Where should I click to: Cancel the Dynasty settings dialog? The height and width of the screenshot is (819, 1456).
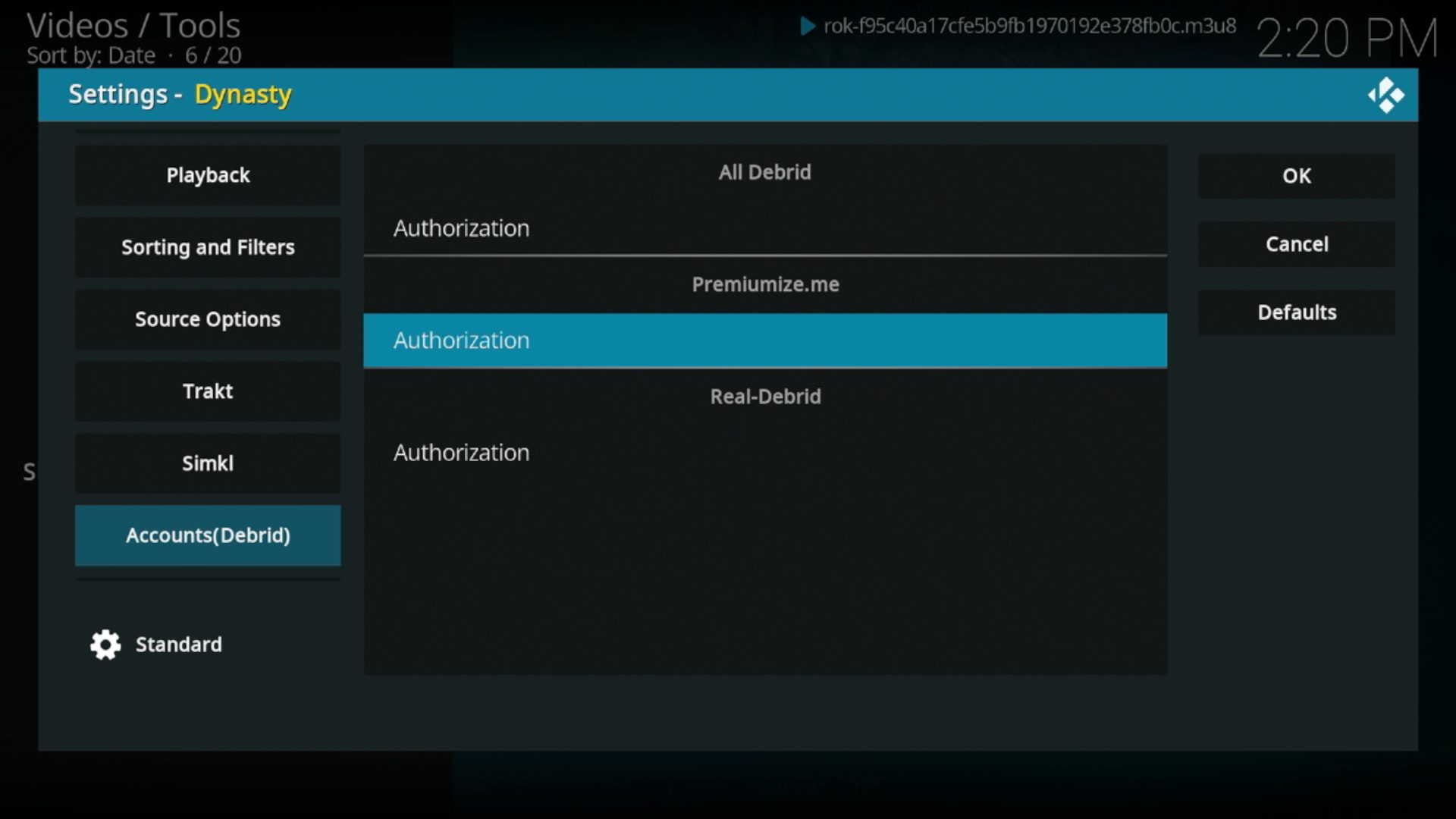click(x=1297, y=244)
